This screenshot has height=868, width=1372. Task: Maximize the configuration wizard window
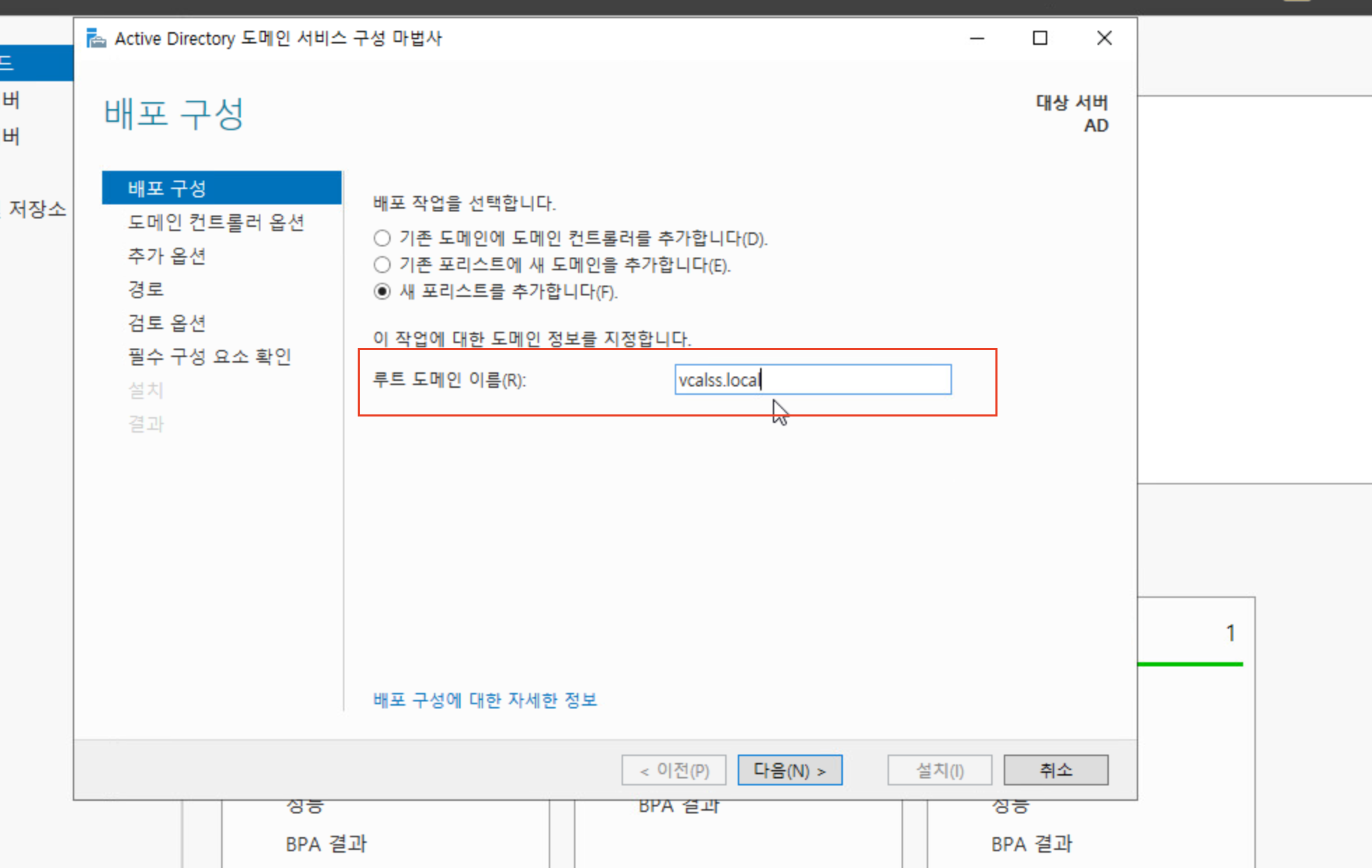1040,38
